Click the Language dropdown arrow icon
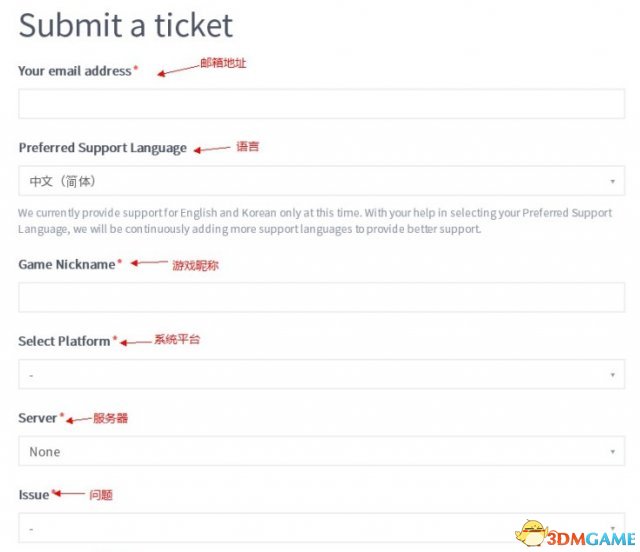Image resolution: width=640 pixels, height=552 pixels. [x=613, y=181]
